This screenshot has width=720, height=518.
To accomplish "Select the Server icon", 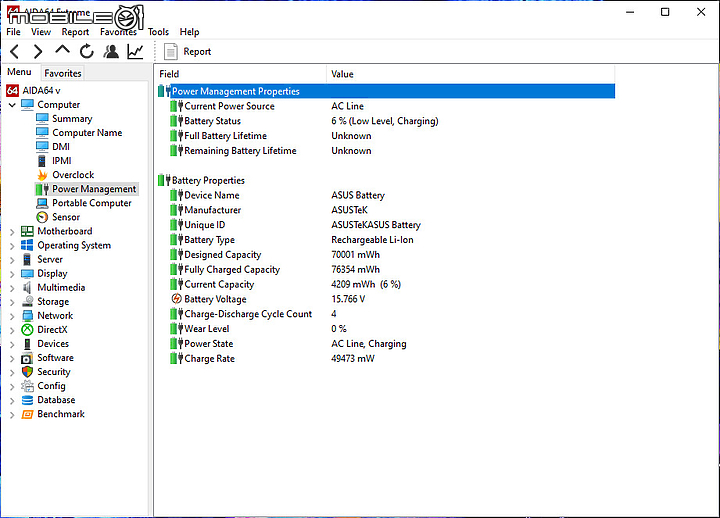I will 28,259.
